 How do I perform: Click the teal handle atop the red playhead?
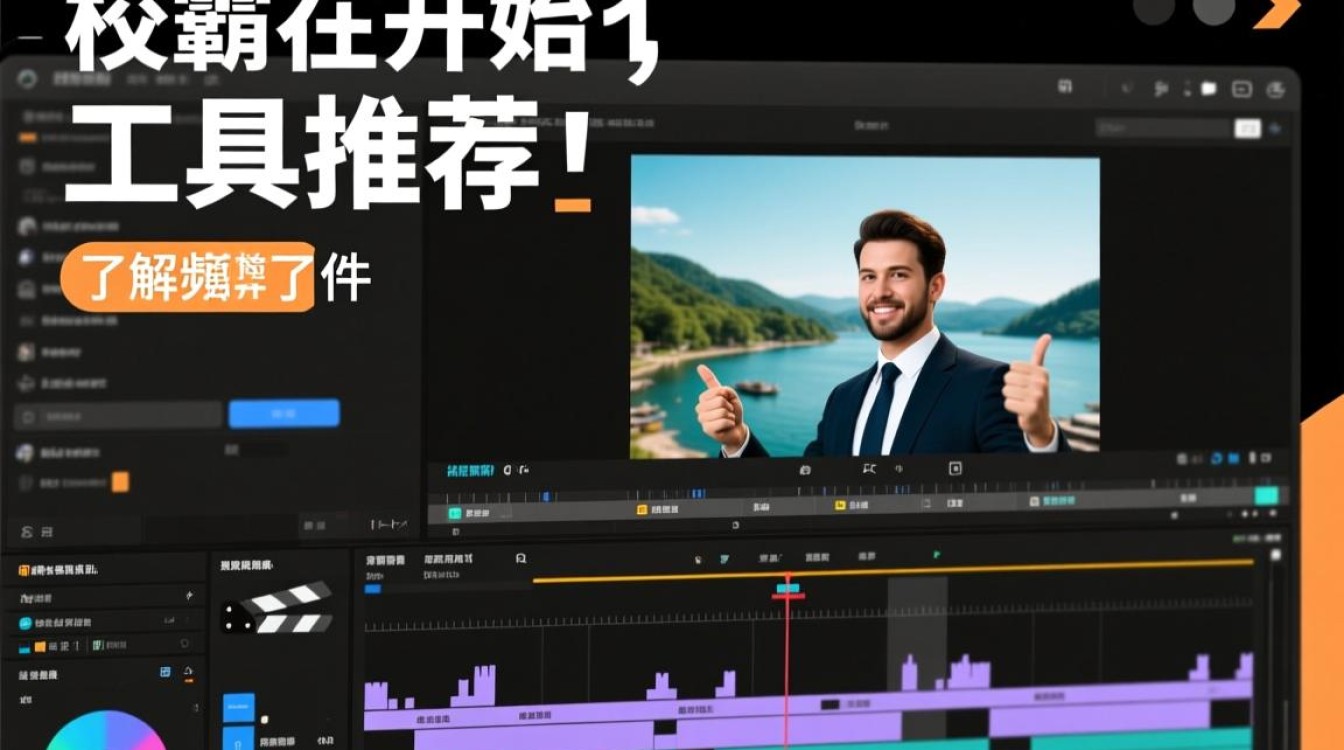(788, 589)
